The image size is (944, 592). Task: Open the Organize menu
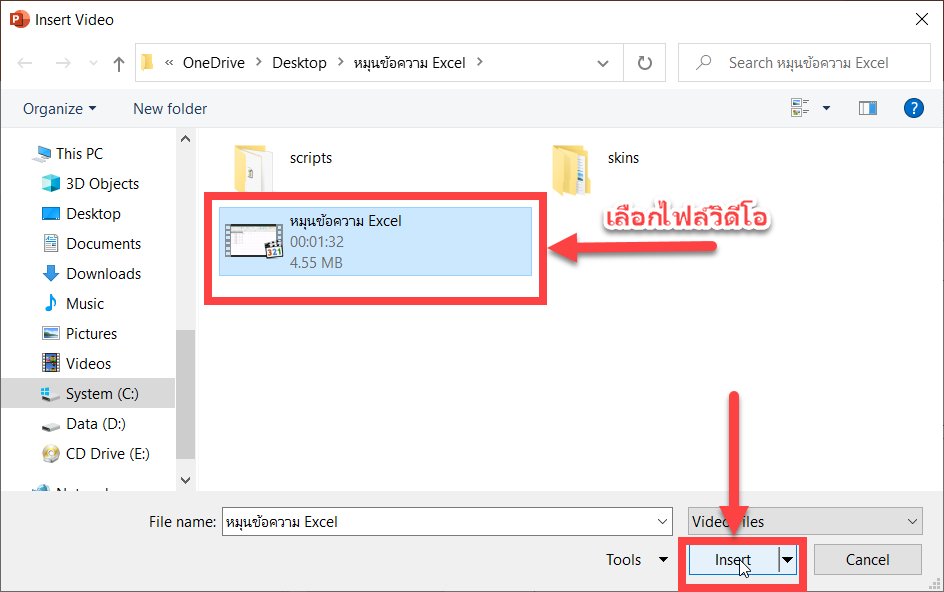click(x=59, y=108)
